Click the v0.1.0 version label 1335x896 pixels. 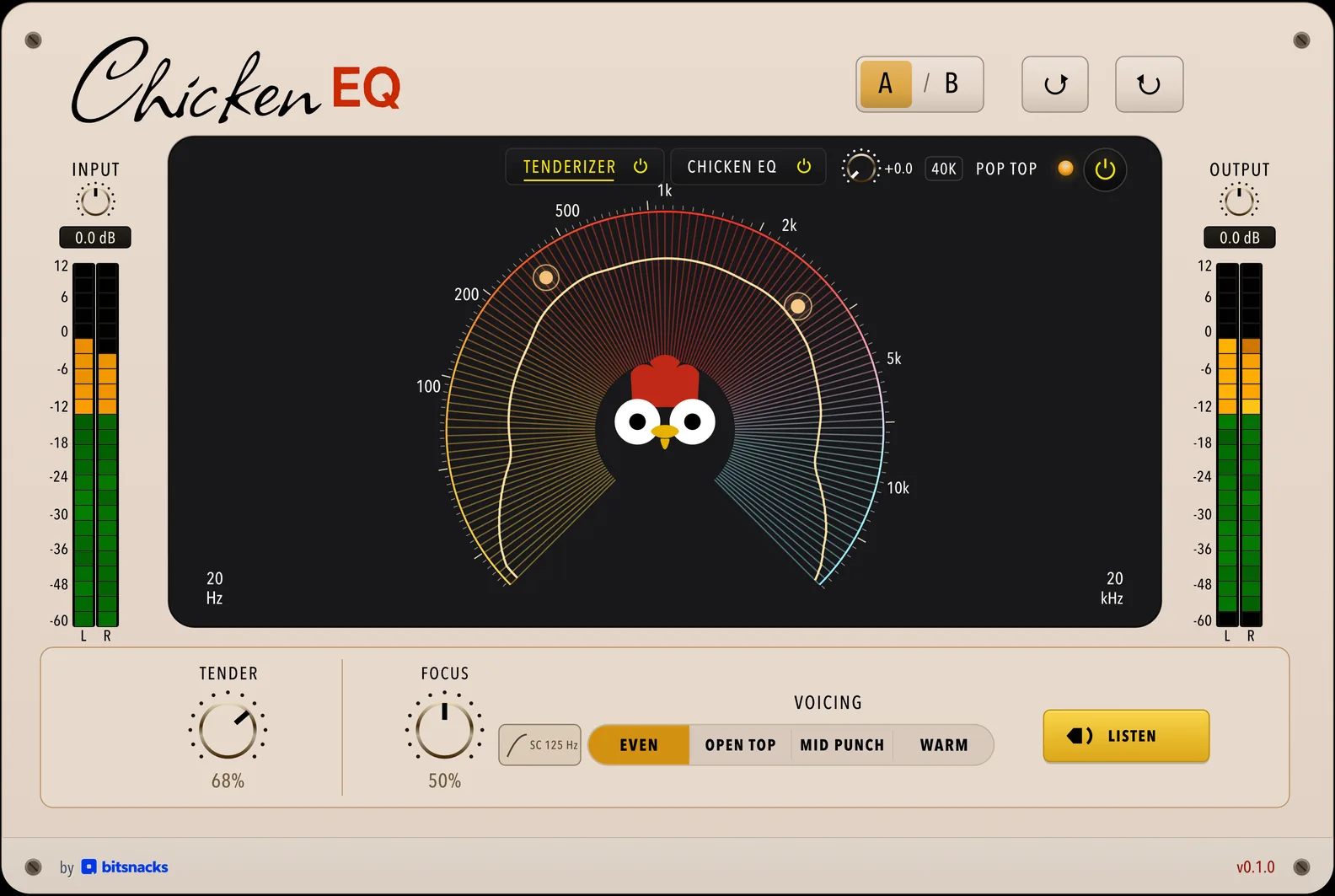click(x=1255, y=866)
